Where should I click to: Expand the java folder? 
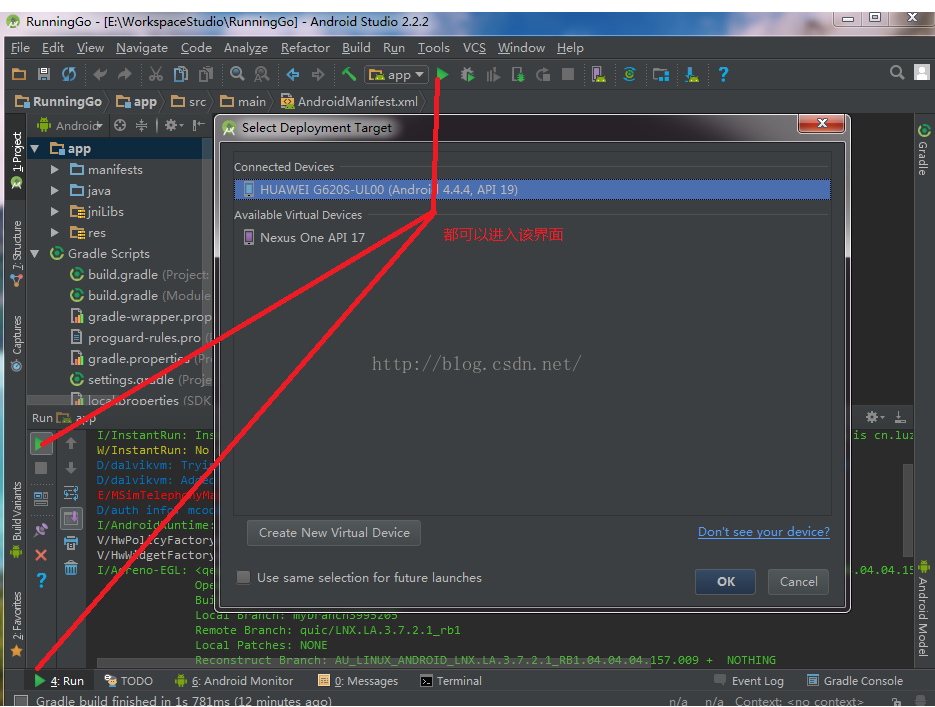click(54, 191)
